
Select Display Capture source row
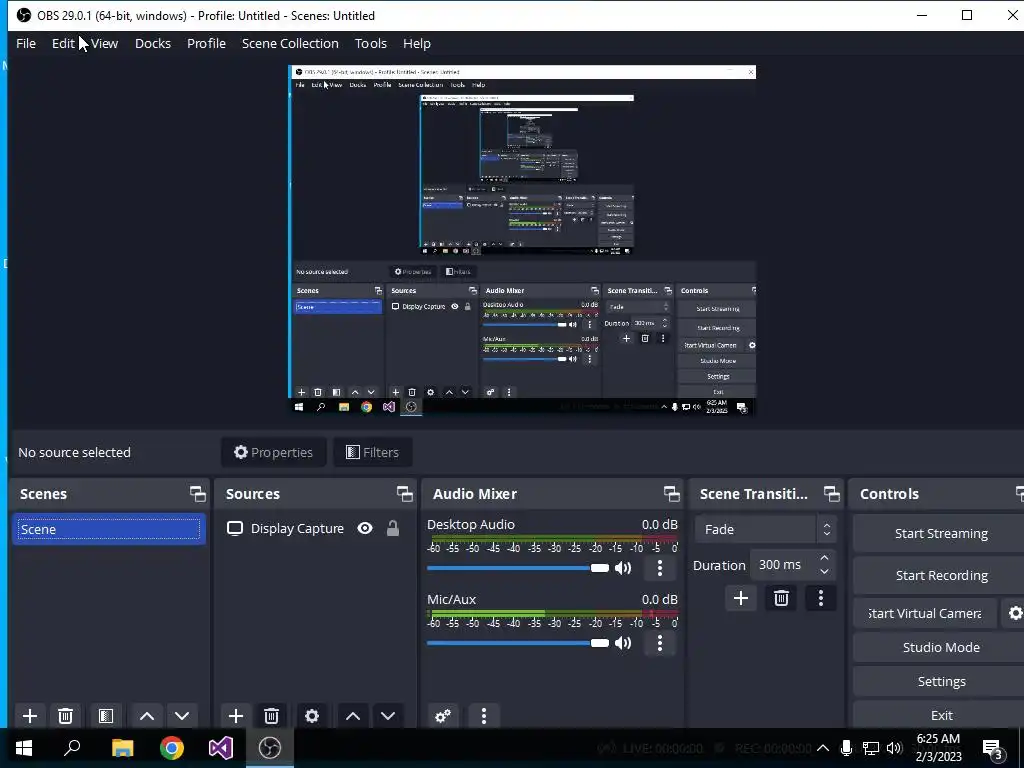(316, 528)
